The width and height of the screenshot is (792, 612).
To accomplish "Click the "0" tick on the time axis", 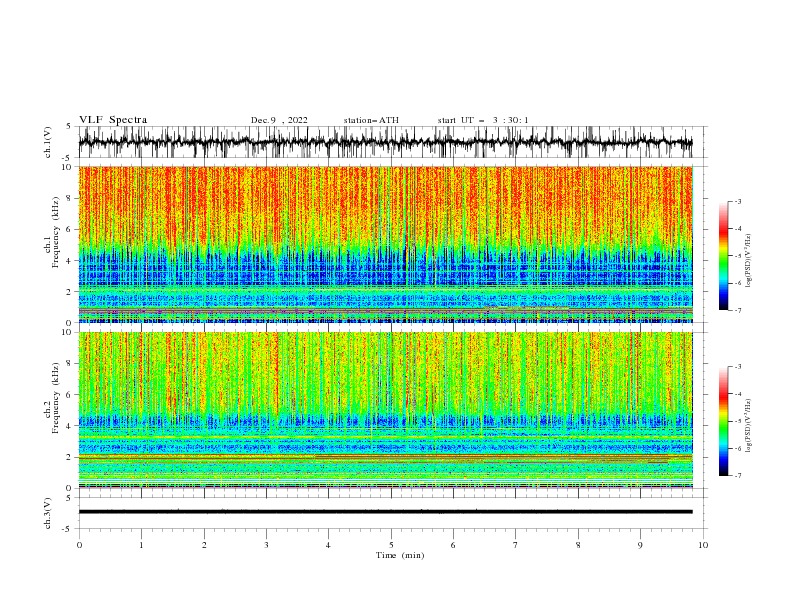I will coord(79,545).
